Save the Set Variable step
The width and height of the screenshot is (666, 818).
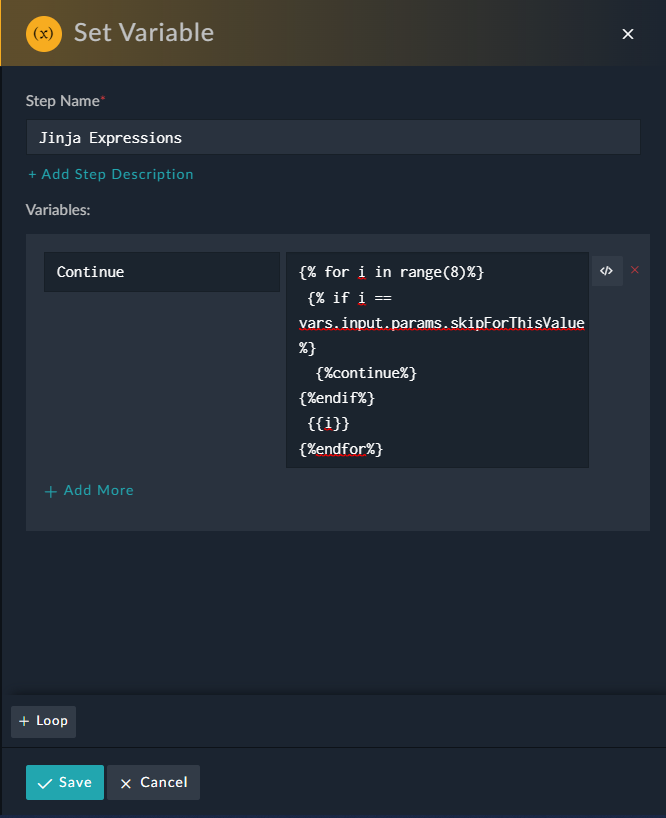(x=65, y=783)
